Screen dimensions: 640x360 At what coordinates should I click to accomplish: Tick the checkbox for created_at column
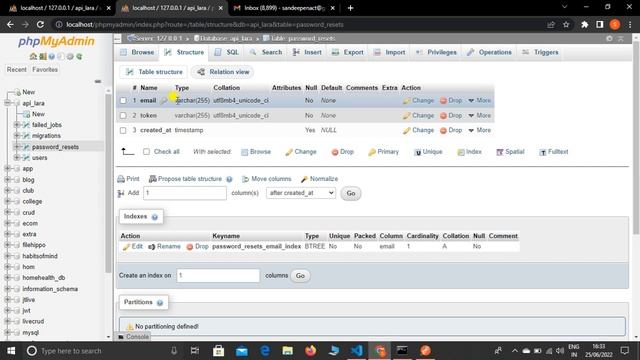123,130
